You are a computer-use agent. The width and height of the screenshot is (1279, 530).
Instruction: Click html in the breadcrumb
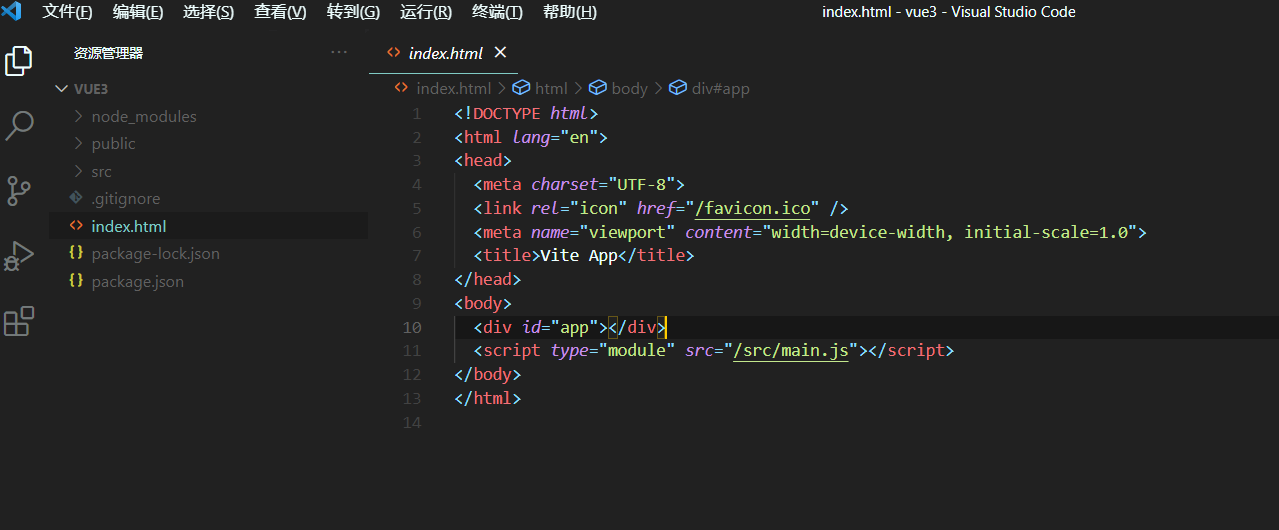tap(551, 88)
